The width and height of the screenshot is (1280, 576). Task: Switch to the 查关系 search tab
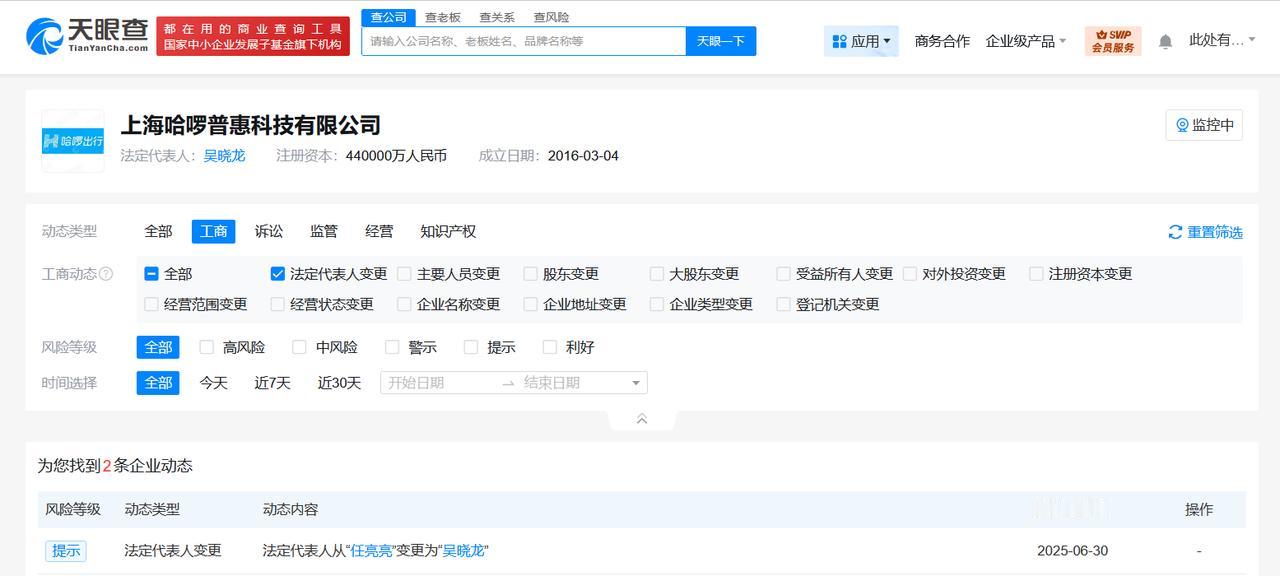click(x=497, y=17)
